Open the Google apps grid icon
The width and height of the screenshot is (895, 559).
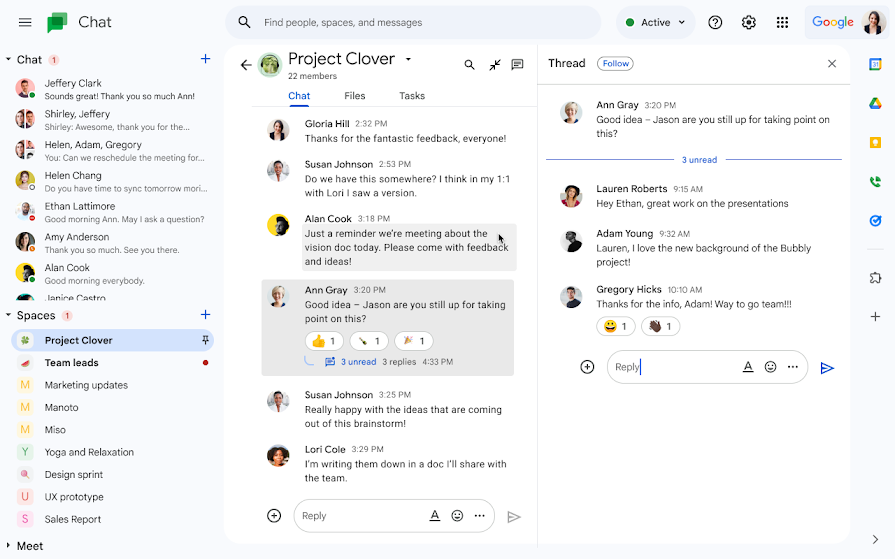(782, 22)
